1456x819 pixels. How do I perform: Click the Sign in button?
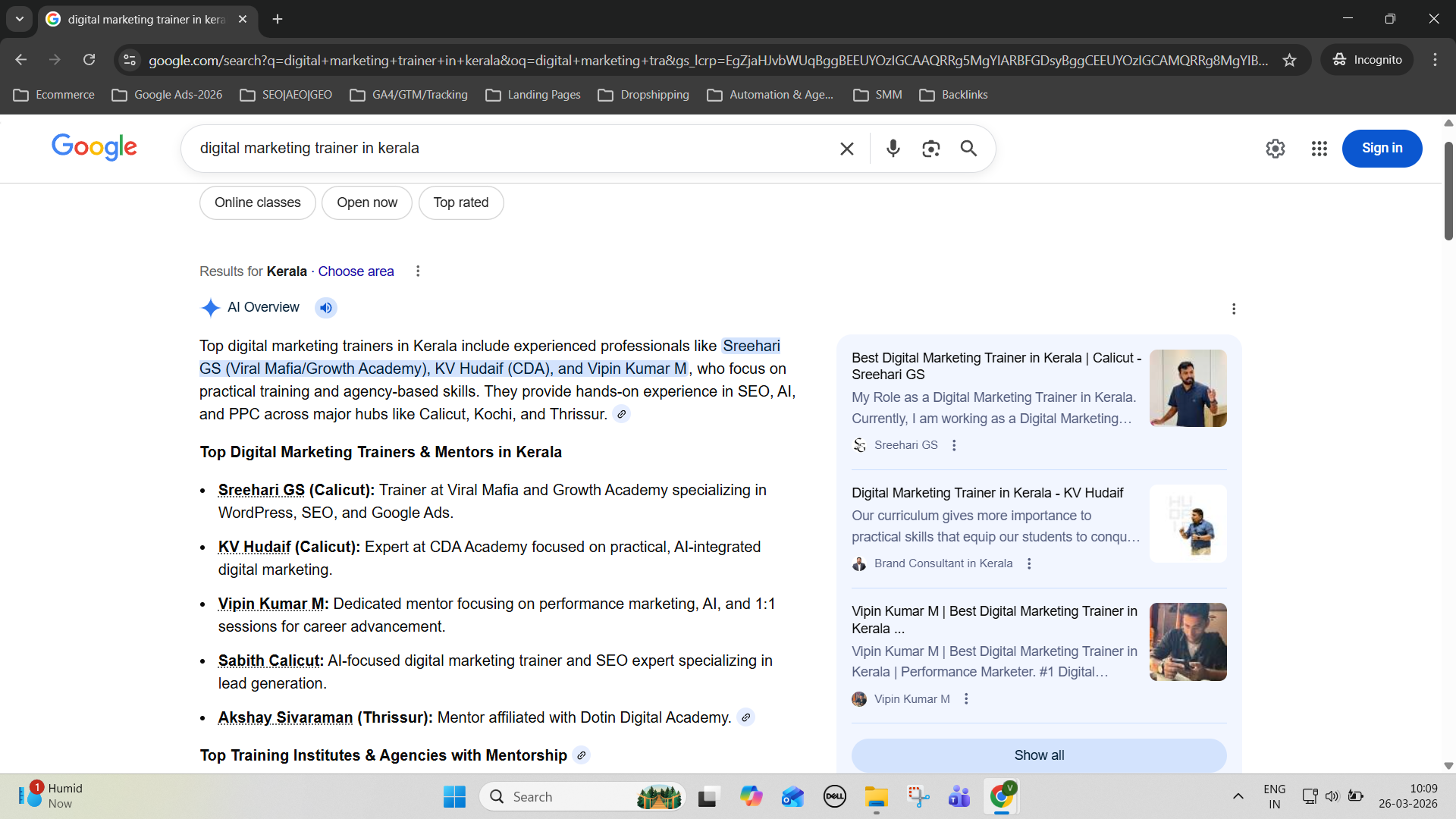tap(1382, 149)
